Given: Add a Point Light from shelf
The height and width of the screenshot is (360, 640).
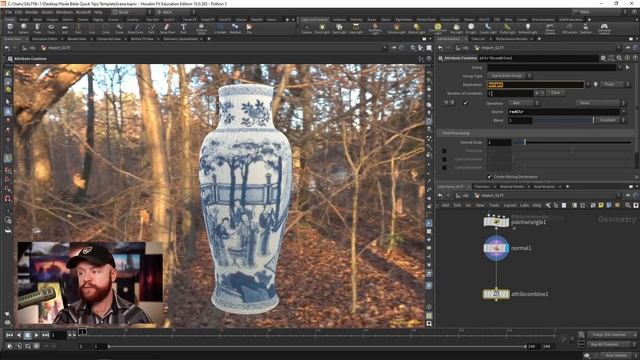Looking at the screenshot, I should (322, 28).
